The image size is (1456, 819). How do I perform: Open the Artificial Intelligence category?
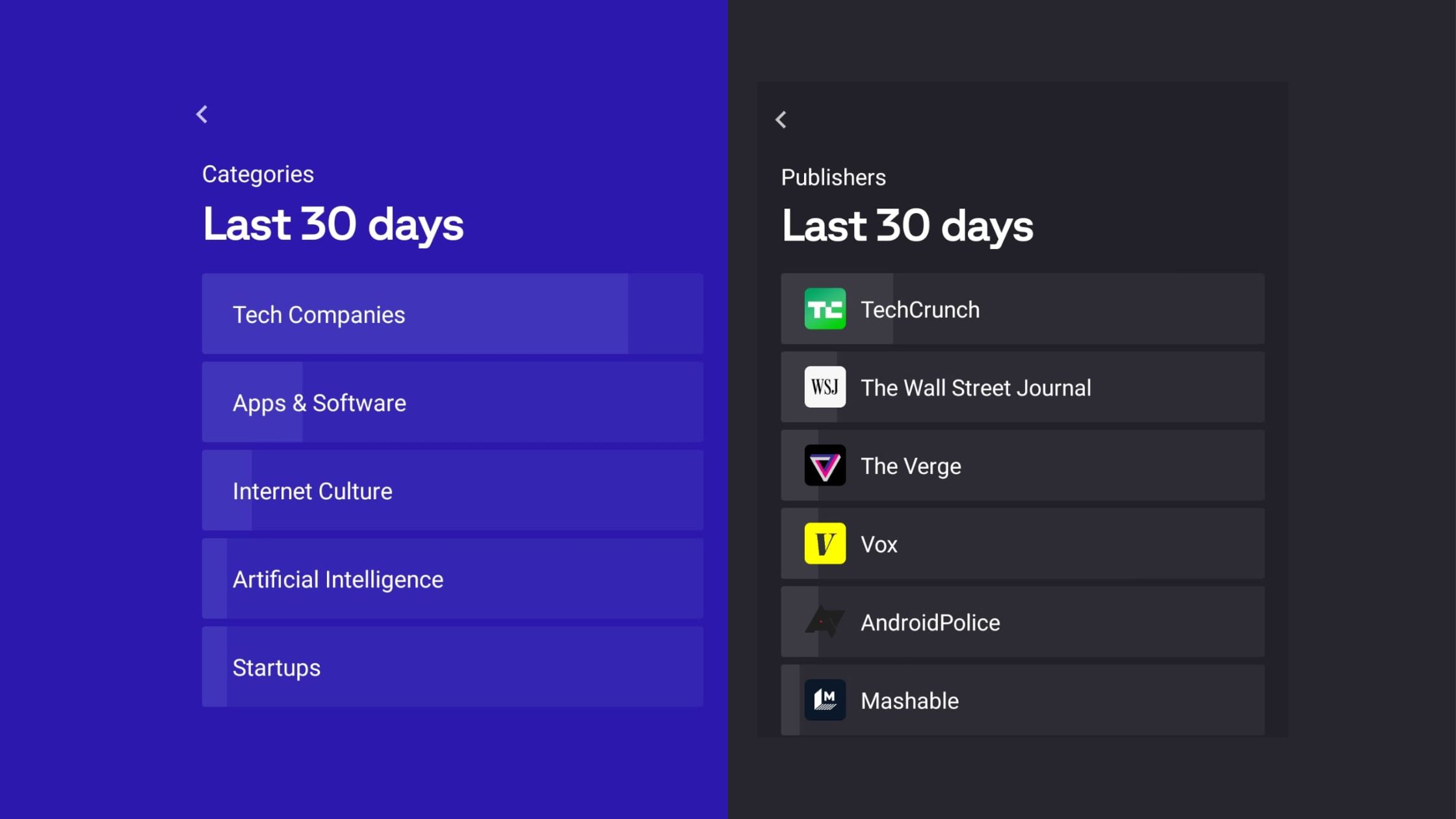[x=452, y=578]
